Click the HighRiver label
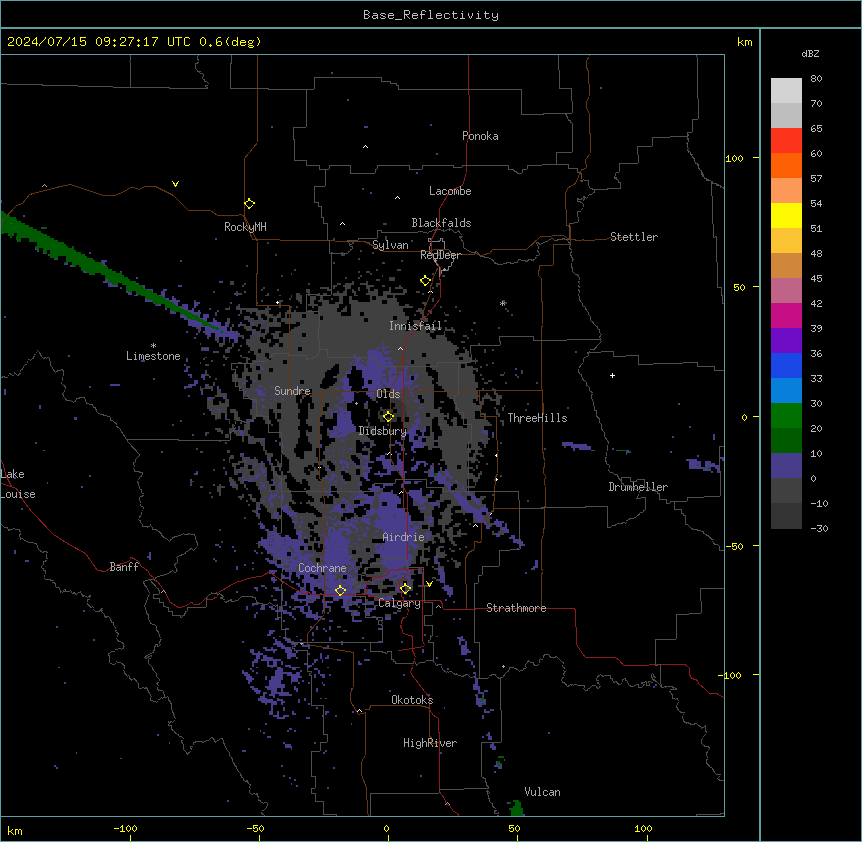This screenshot has width=862, height=842. click(x=430, y=743)
